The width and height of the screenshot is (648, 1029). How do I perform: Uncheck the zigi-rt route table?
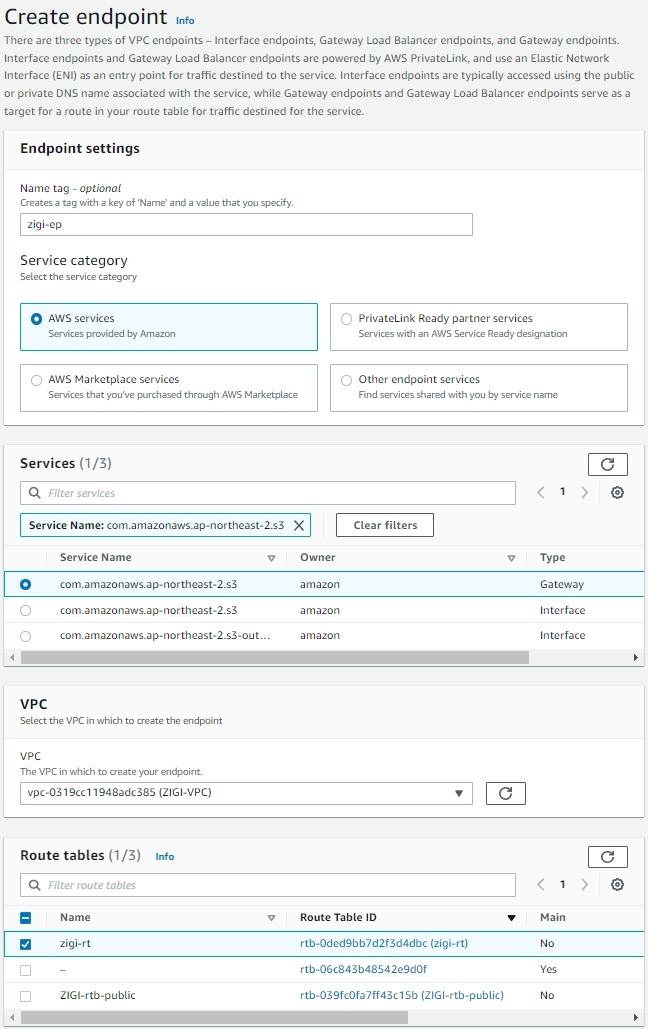point(26,942)
